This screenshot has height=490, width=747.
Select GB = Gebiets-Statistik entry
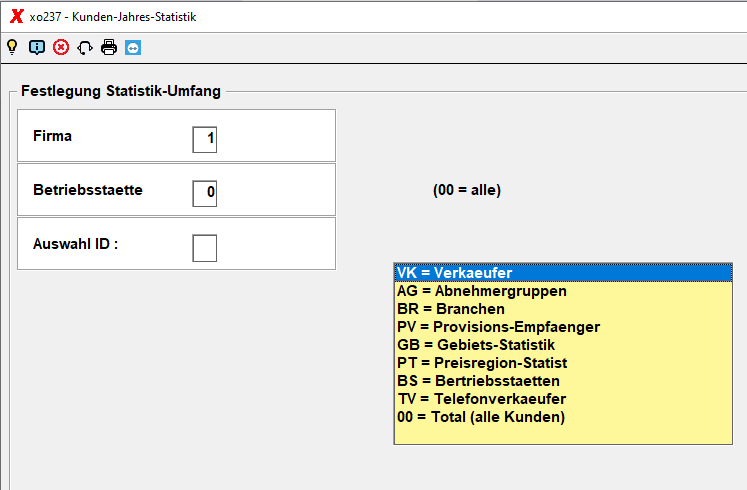point(564,345)
